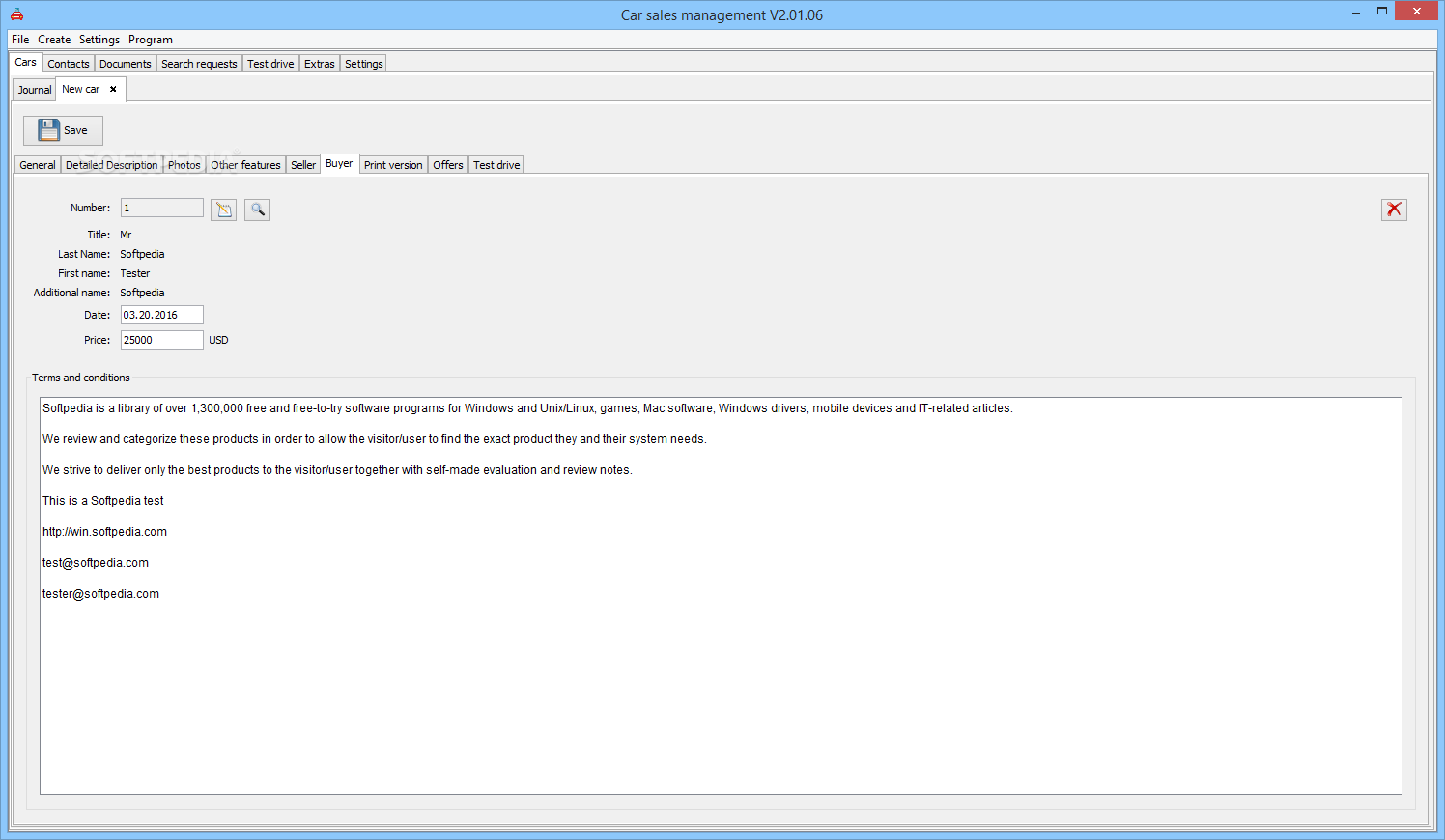The image size is (1445, 840).
Task: Click the magnifier search buyer icon
Action: [258, 210]
